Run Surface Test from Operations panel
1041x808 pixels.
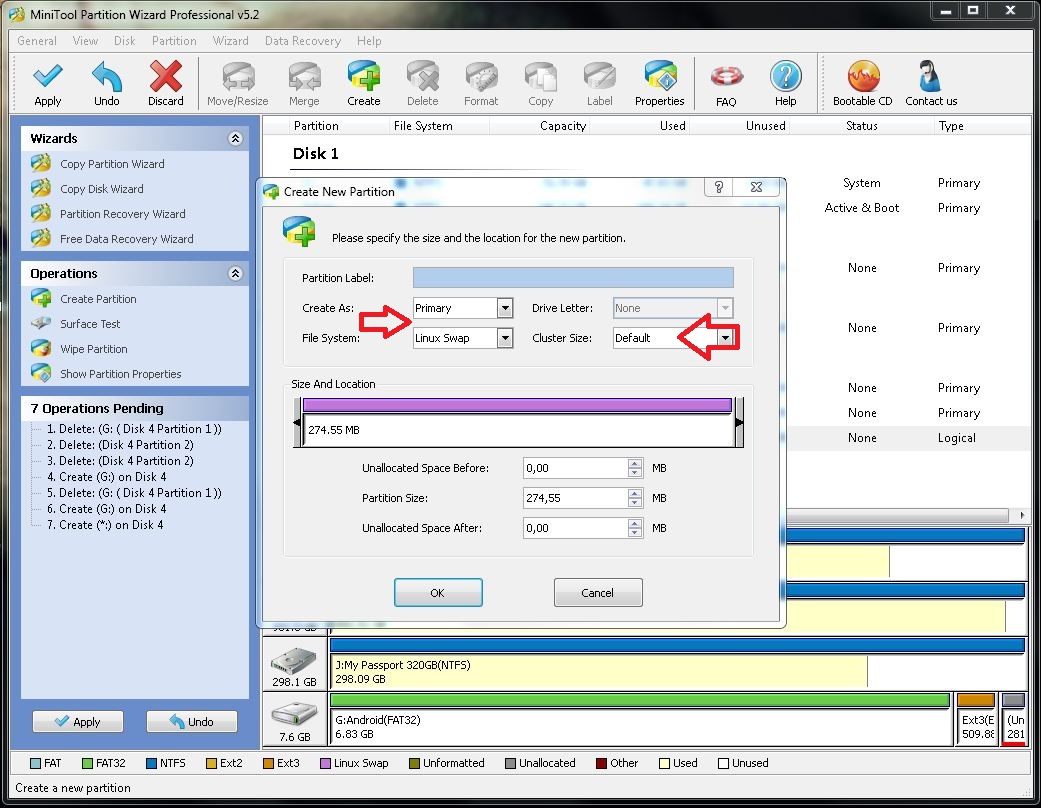[90, 324]
